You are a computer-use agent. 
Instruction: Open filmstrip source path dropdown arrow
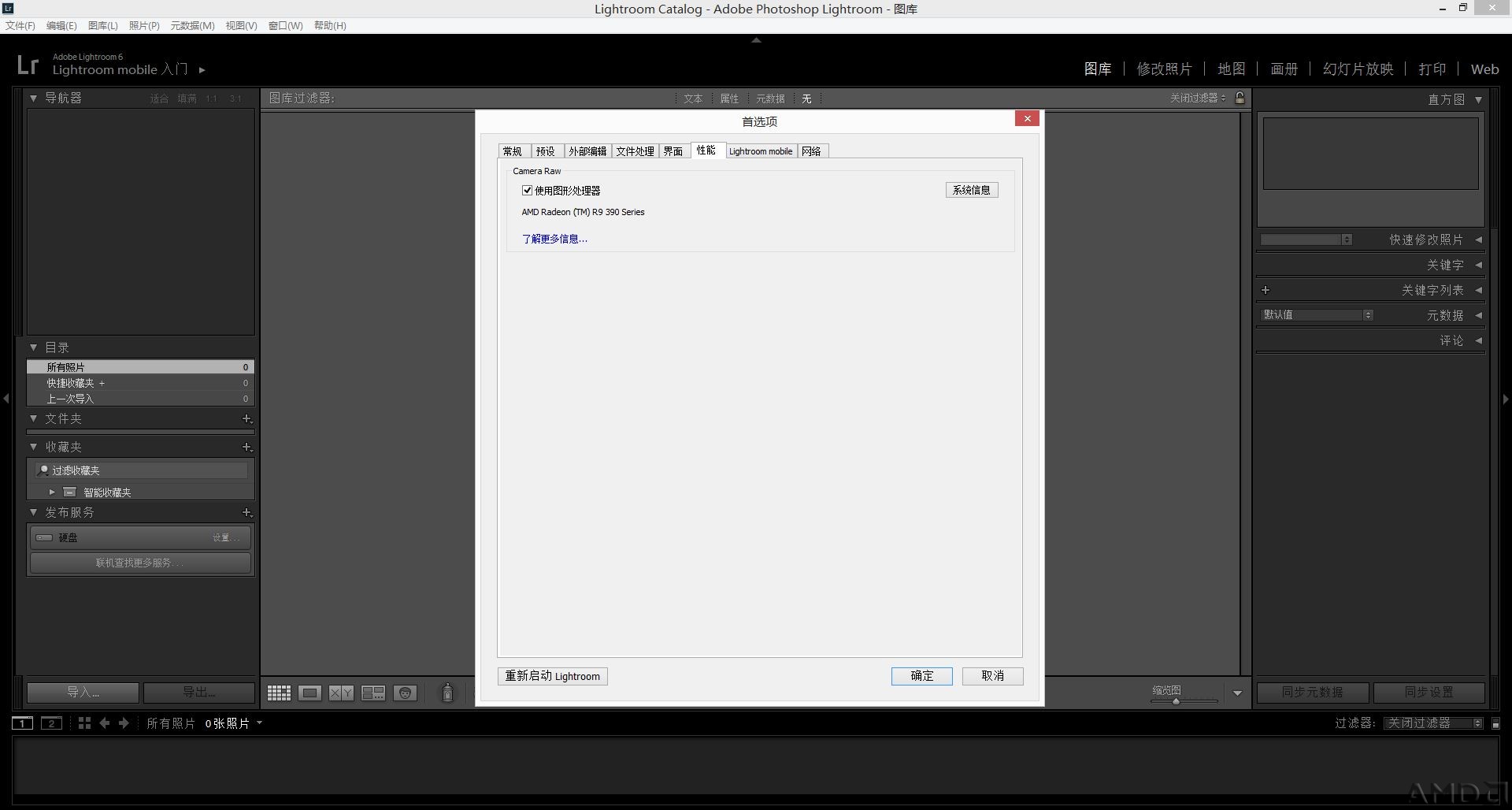[259, 723]
